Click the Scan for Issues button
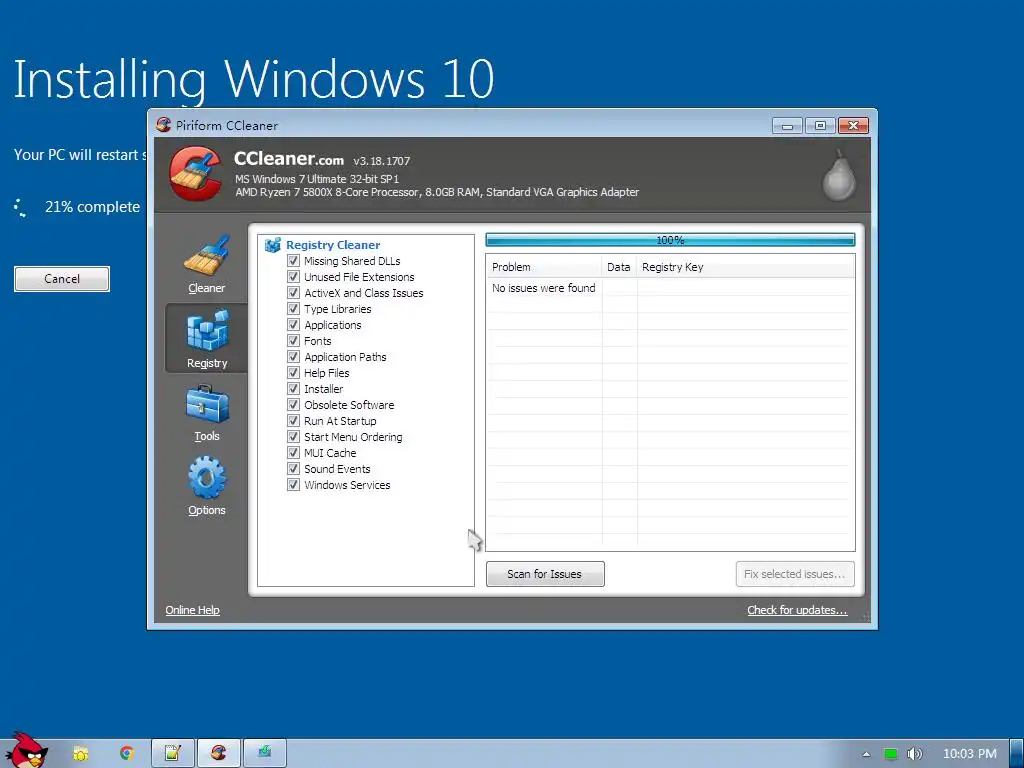This screenshot has width=1024, height=768. coord(545,574)
